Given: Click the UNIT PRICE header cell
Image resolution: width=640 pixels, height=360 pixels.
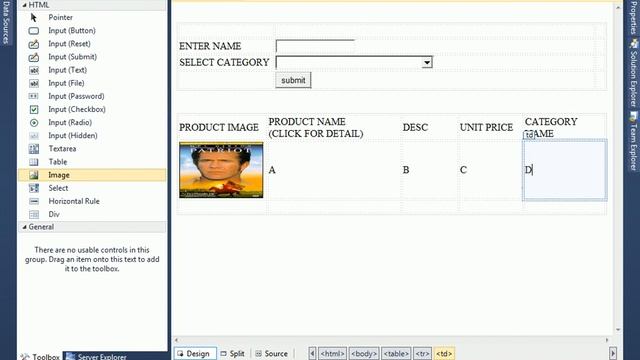Looking at the screenshot, I should click(x=490, y=127).
